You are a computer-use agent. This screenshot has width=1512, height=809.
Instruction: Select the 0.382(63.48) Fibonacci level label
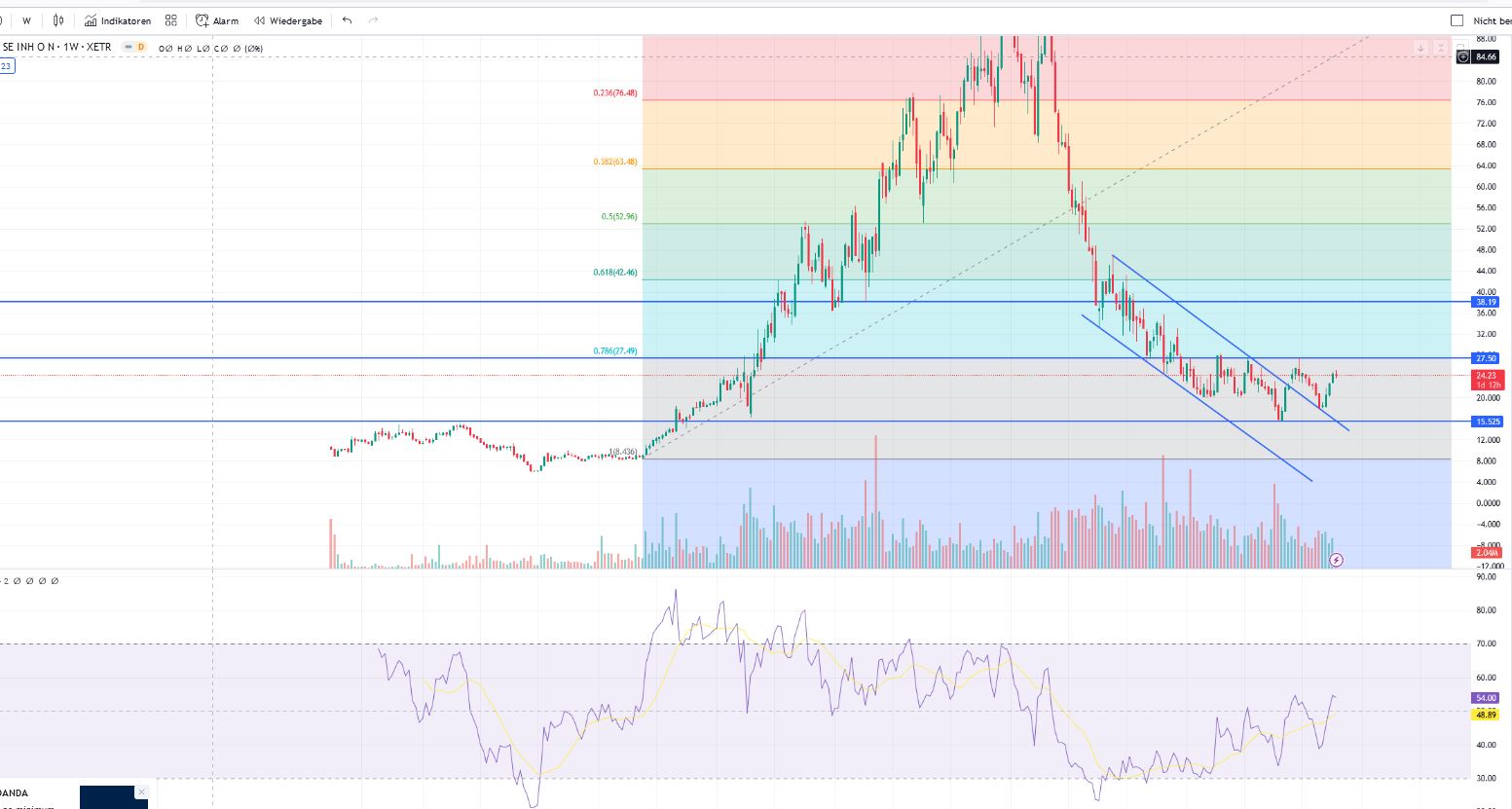tap(615, 162)
